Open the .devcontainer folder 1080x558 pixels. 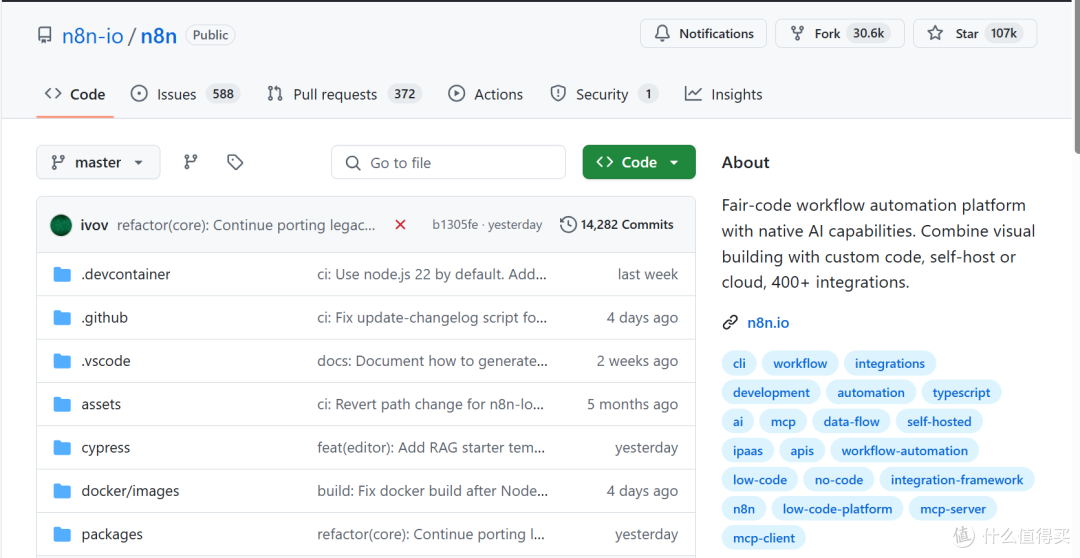[125, 274]
